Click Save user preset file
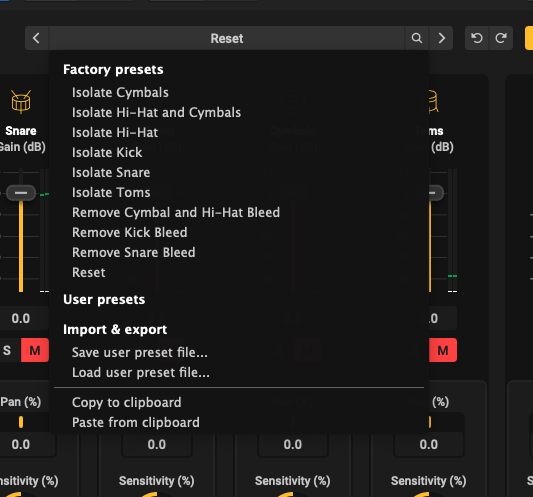Screen dimensions: 533x497 coord(140,353)
